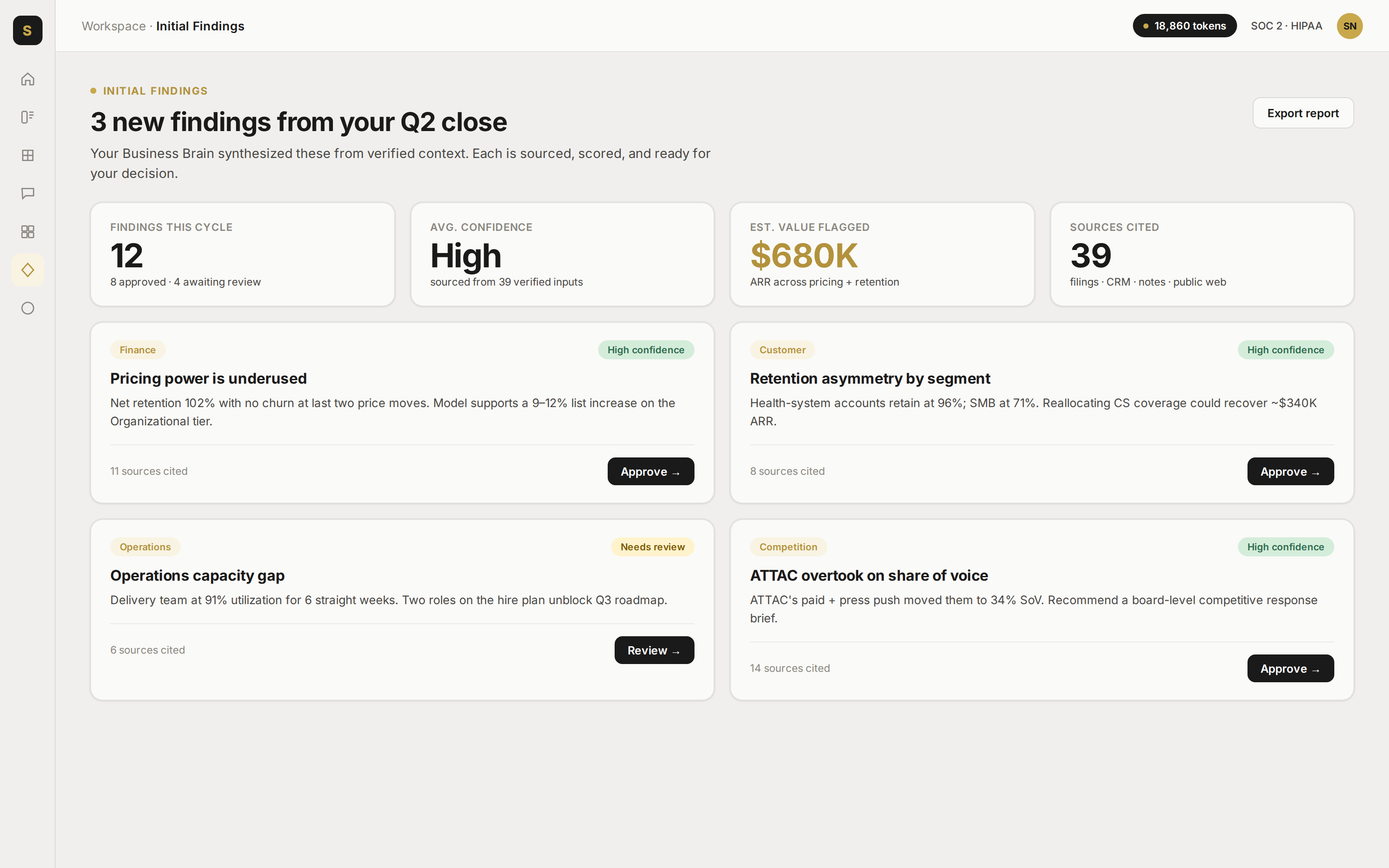Open the four-squares apps sidebar icon
Viewport: 1389px width, 868px height.
tap(27, 232)
